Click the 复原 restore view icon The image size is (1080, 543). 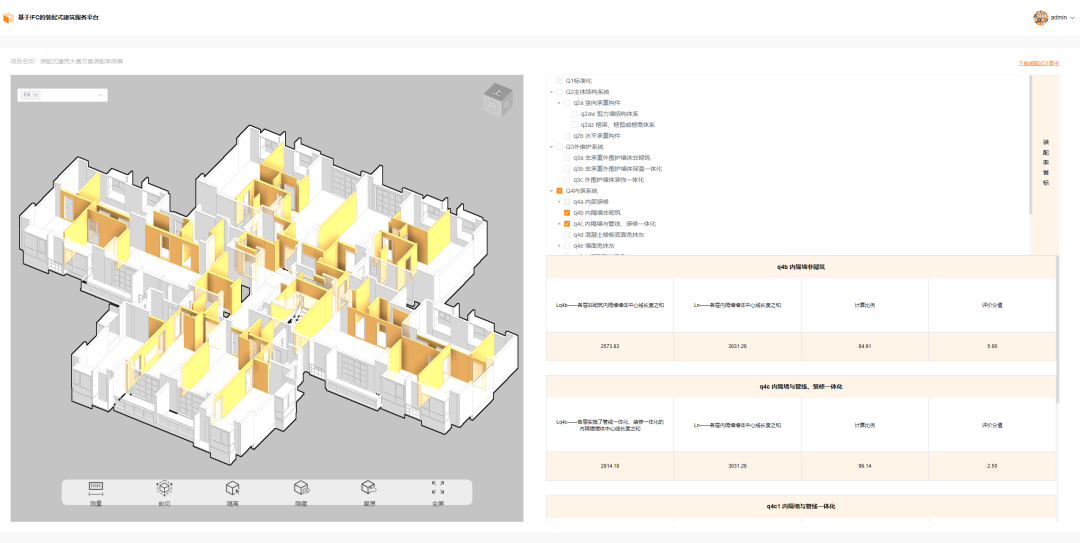pyautogui.click(x=368, y=489)
